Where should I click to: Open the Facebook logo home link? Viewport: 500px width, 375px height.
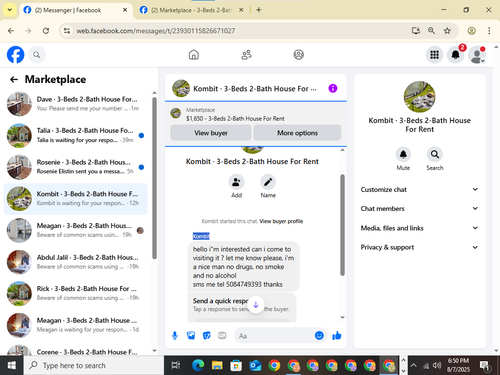coord(15,55)
